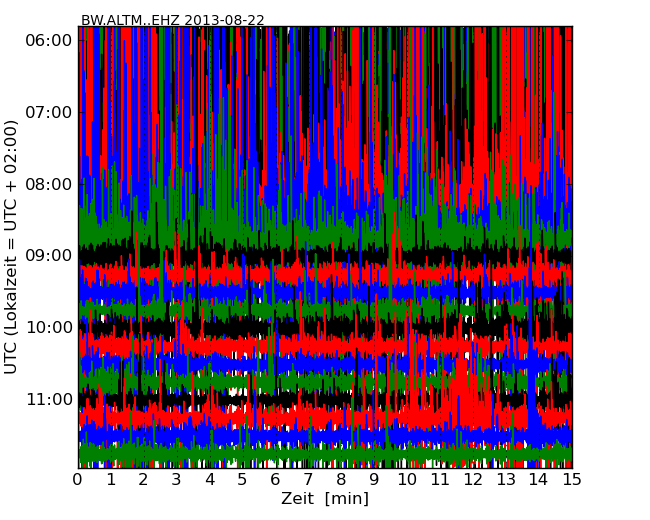Screen dimensions: 650x520
Task: Click the 06:00 y-axis tick label
Action: [x=49, y=41]
